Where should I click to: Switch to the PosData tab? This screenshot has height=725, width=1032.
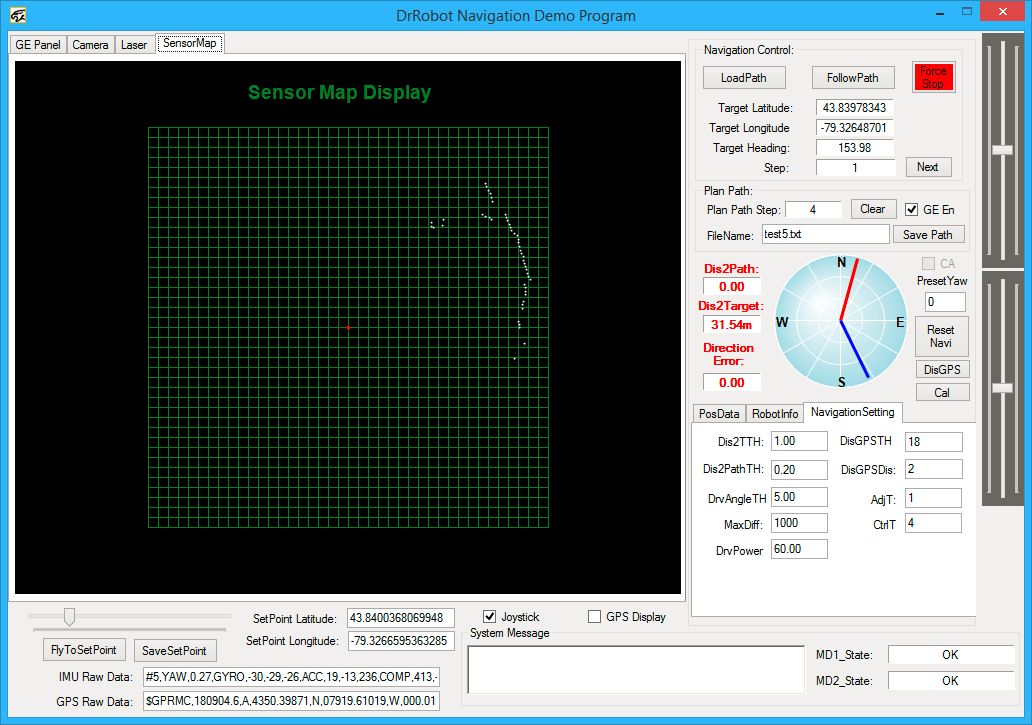coord(719,413)
